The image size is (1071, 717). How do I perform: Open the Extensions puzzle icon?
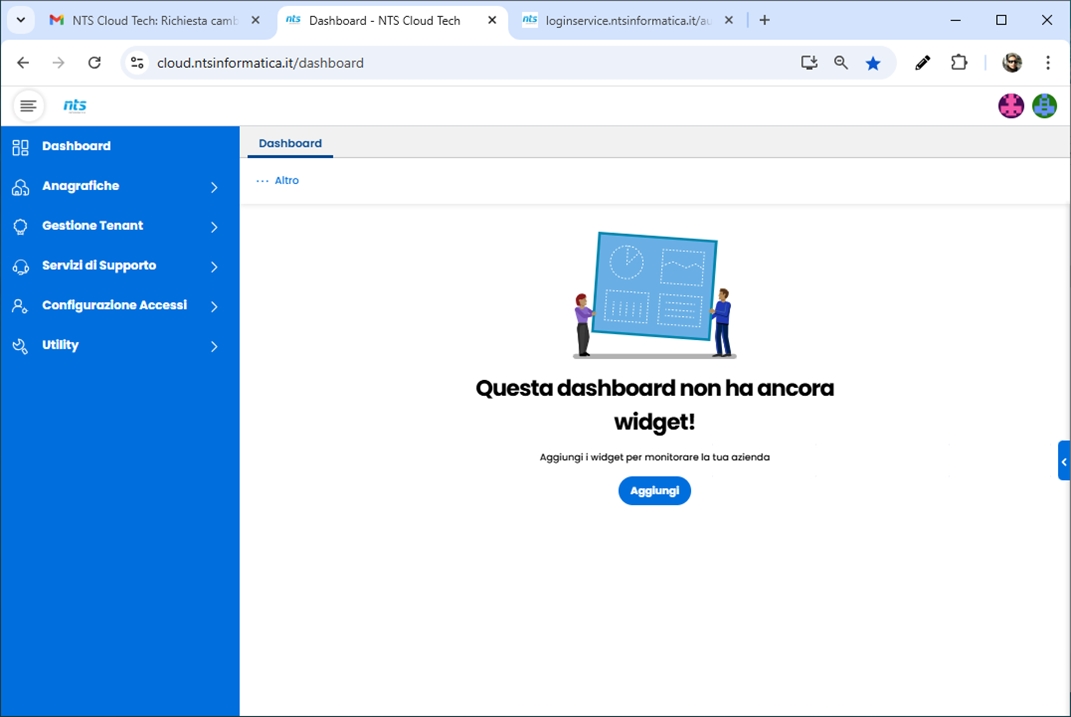tap(959, 63)
